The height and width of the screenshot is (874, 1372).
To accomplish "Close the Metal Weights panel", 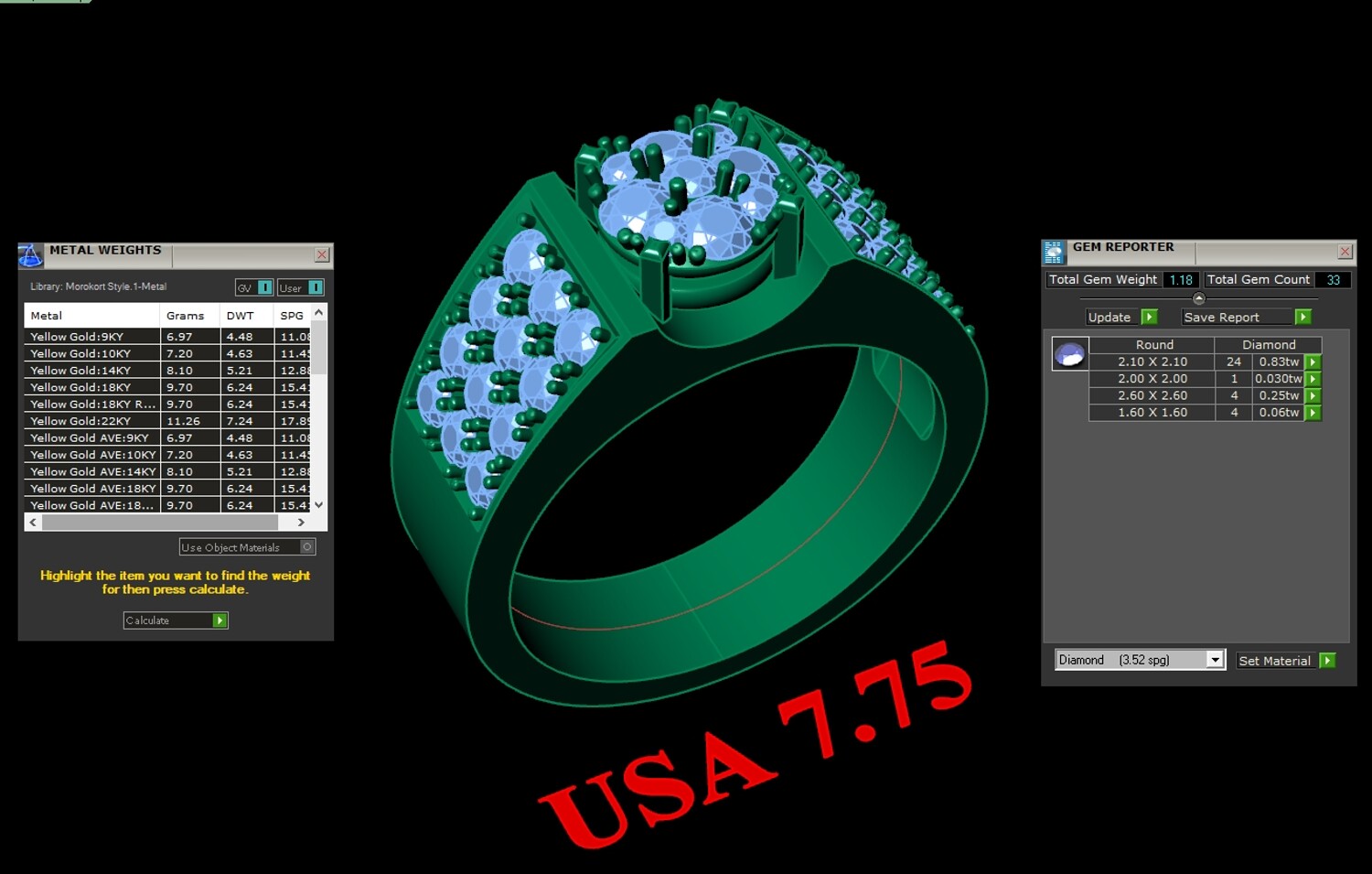I will (322, 254).
